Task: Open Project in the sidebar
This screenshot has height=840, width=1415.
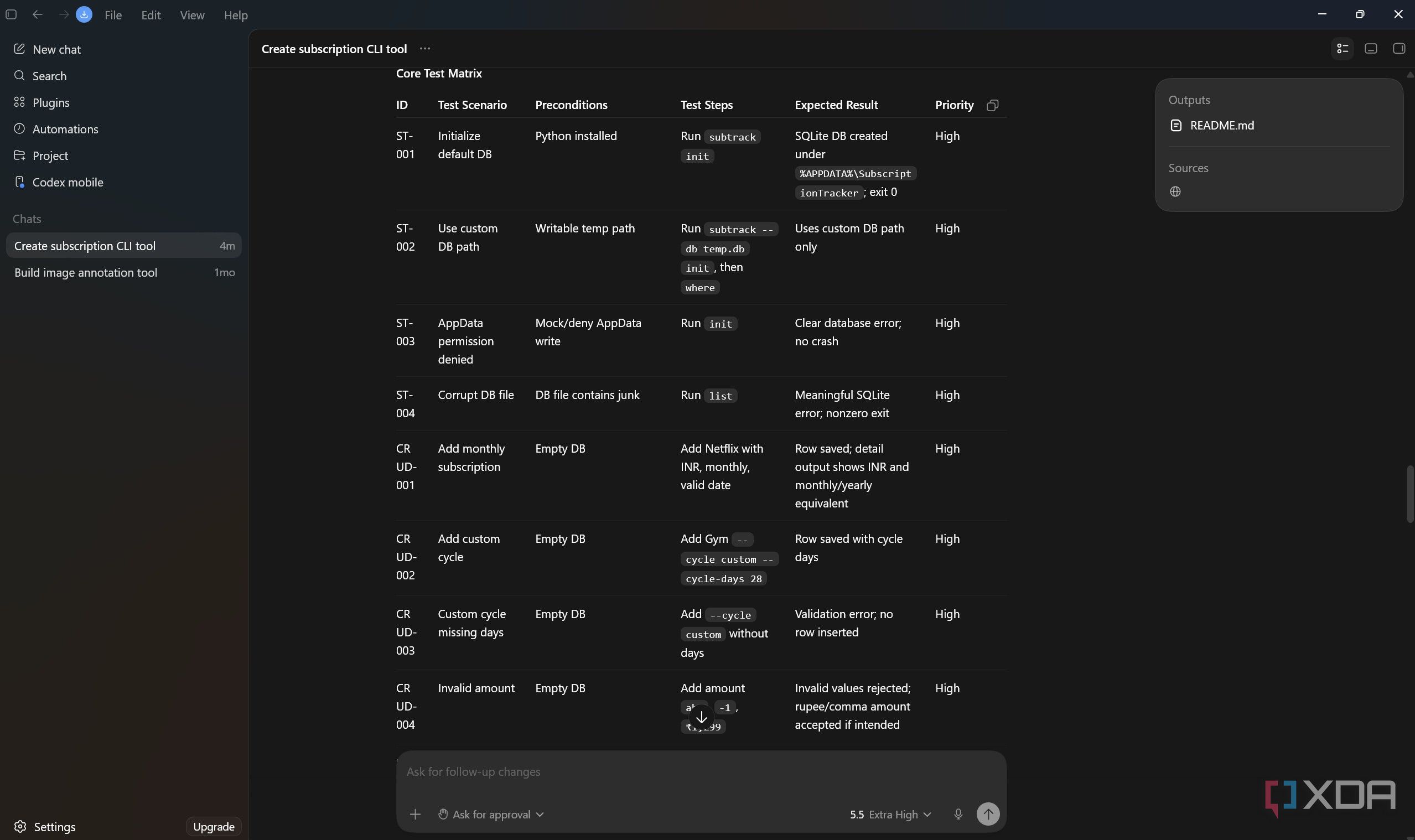Action: coord(123,155)
